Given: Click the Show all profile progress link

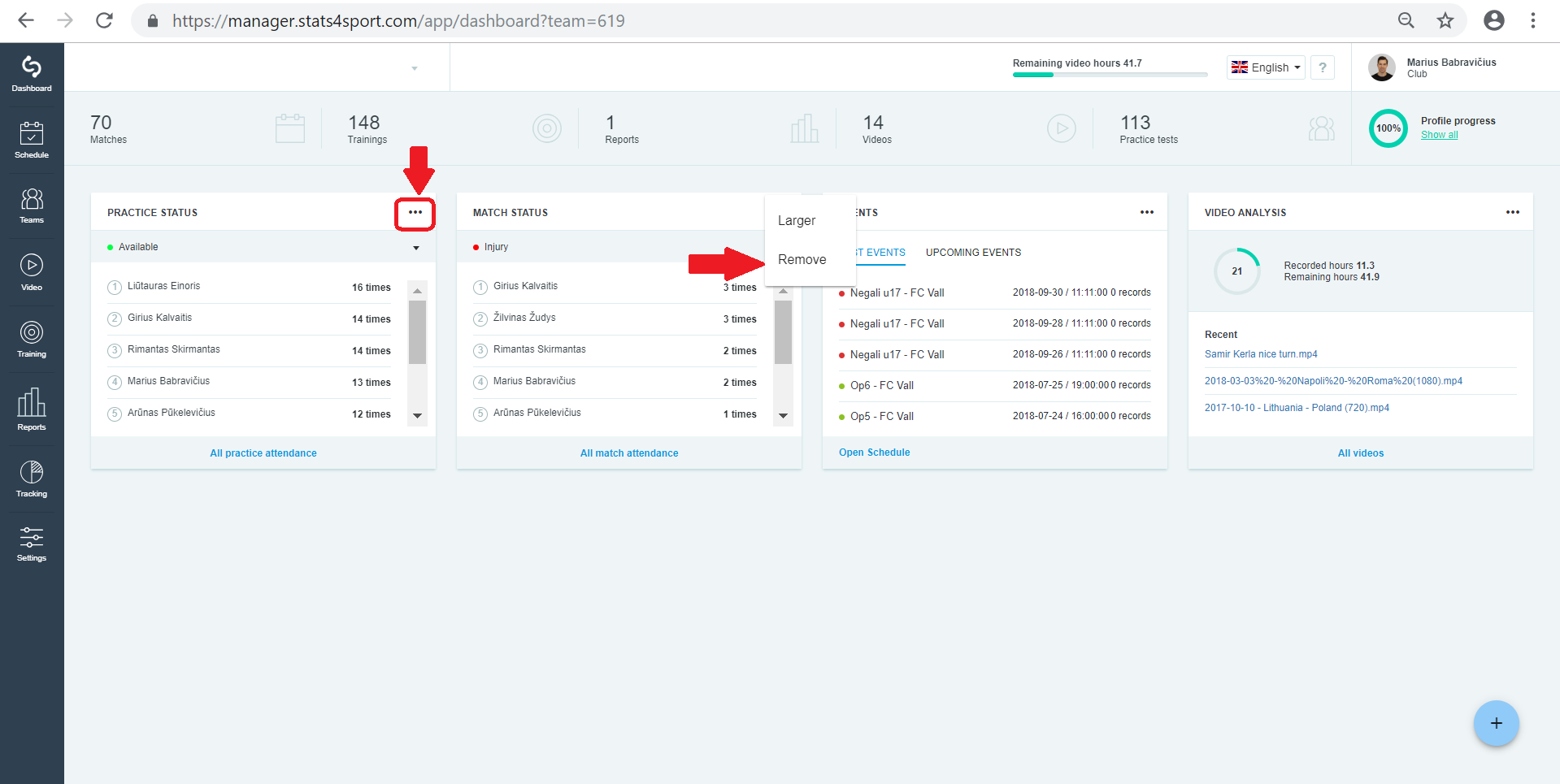Looking at the screenshot, I should (1439, 135).
